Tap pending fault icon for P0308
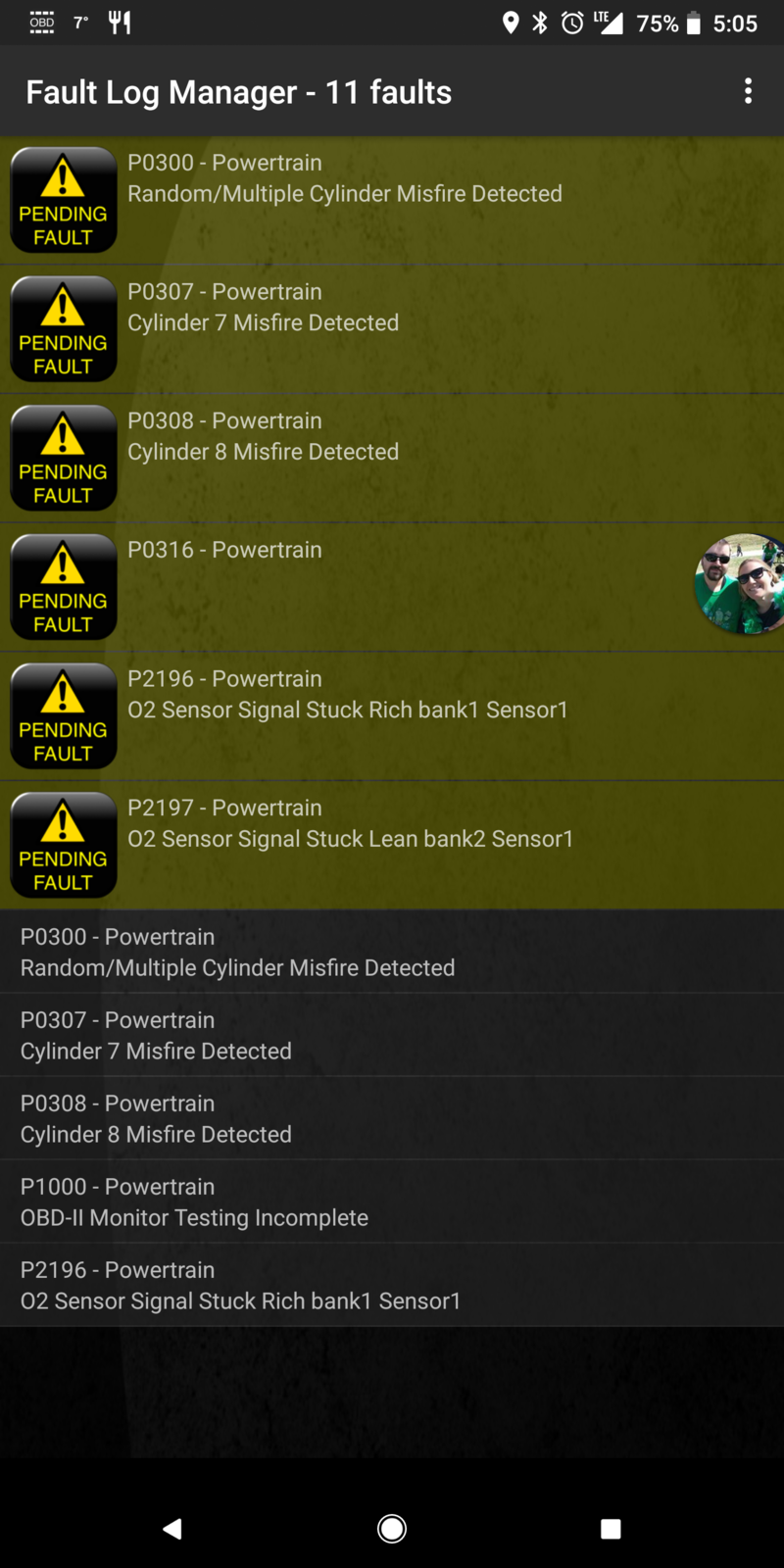Image resolution: width=784 pixels, height=1568 pixels. click(64, 458)
